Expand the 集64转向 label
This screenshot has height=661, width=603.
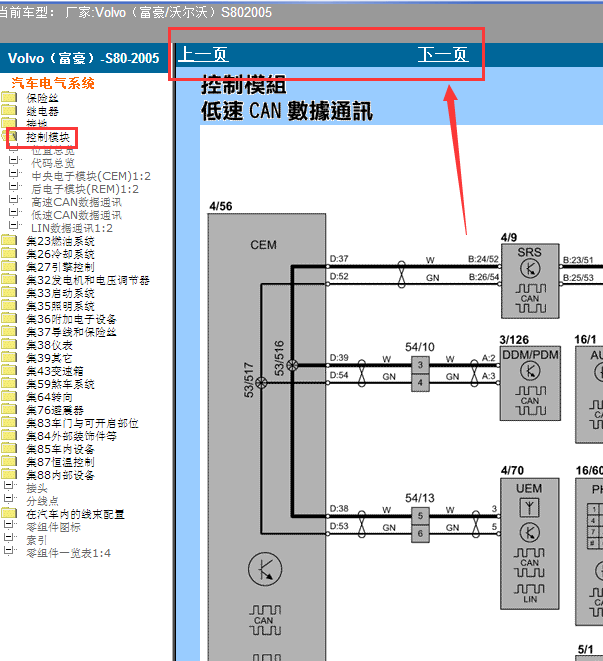coord(49,397)
